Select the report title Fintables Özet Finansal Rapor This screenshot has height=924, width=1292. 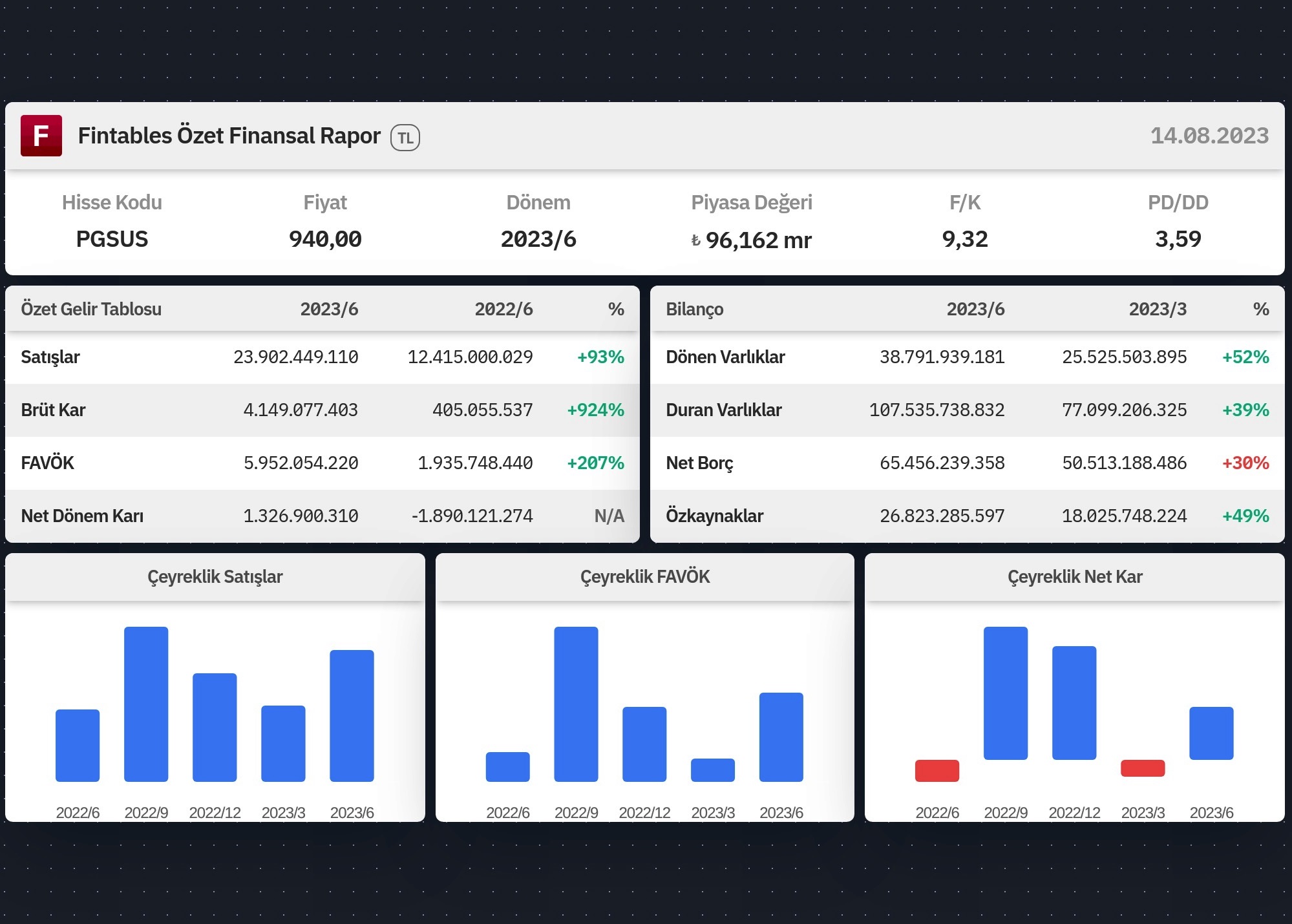click(x=229, y=136)
